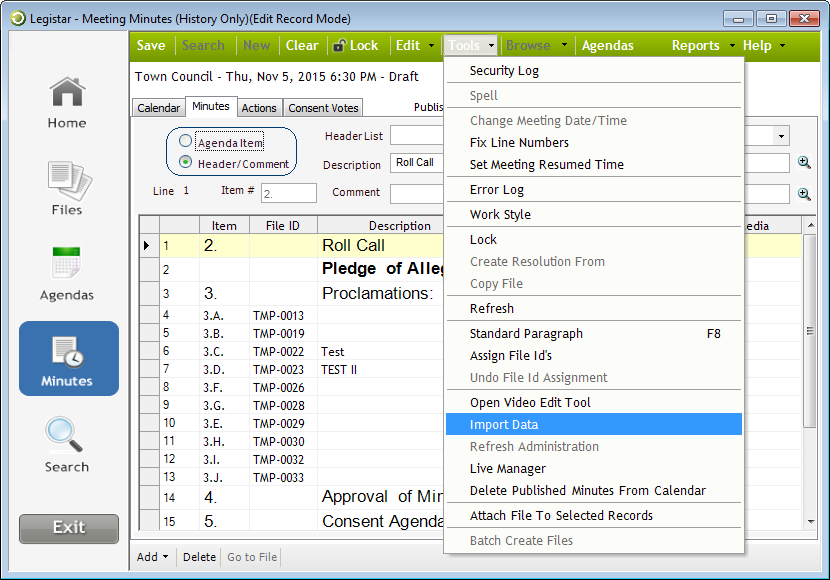830x580 pixels.
Task: Open the Home sidebar icon
Action: pyautogui.click(x=67, y=92)
